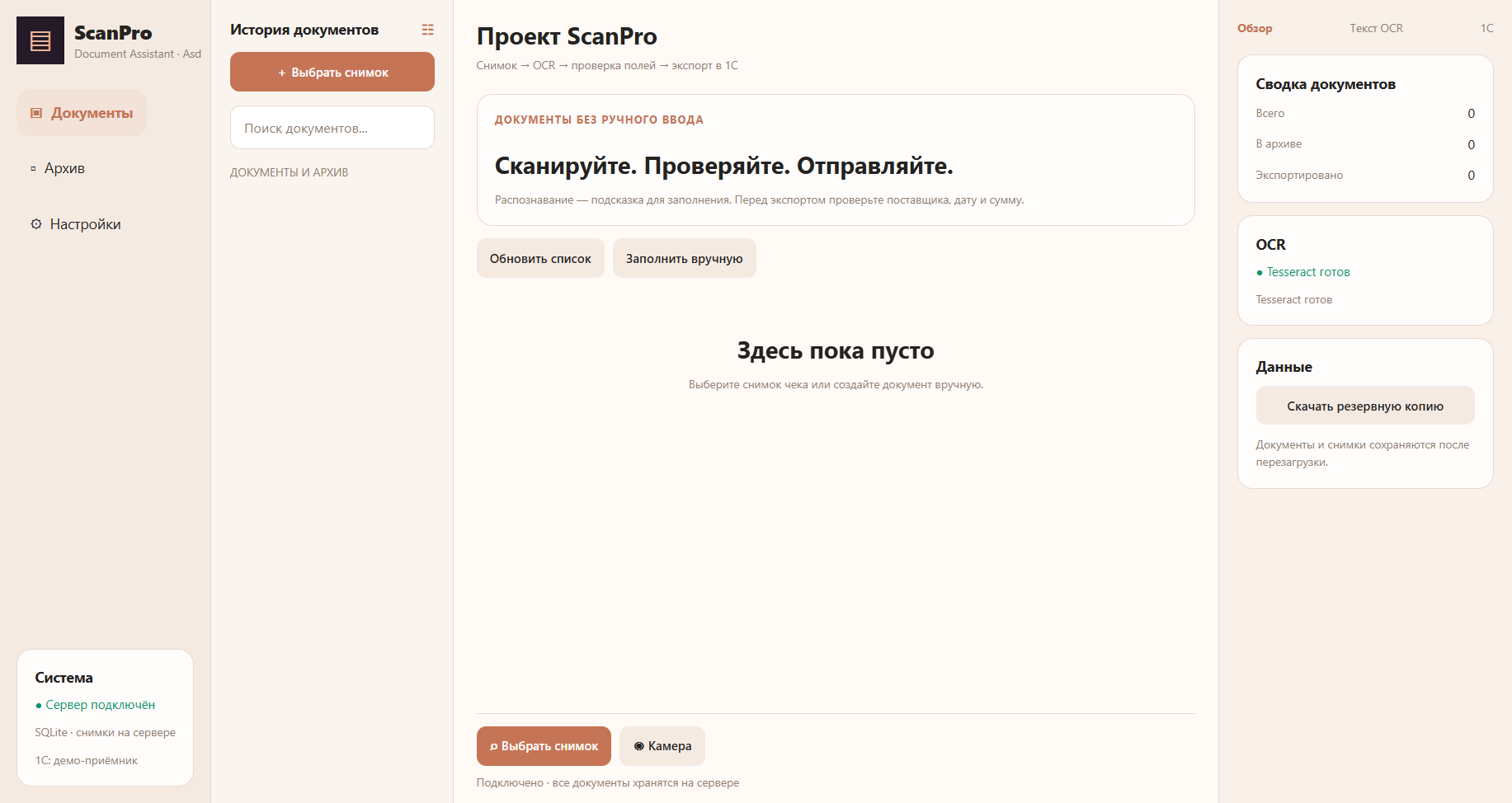Click the 'Всего' summary row
The width and height of the screenshot is (1512, 803).
pyautogui.click(x=1365, y=113)
